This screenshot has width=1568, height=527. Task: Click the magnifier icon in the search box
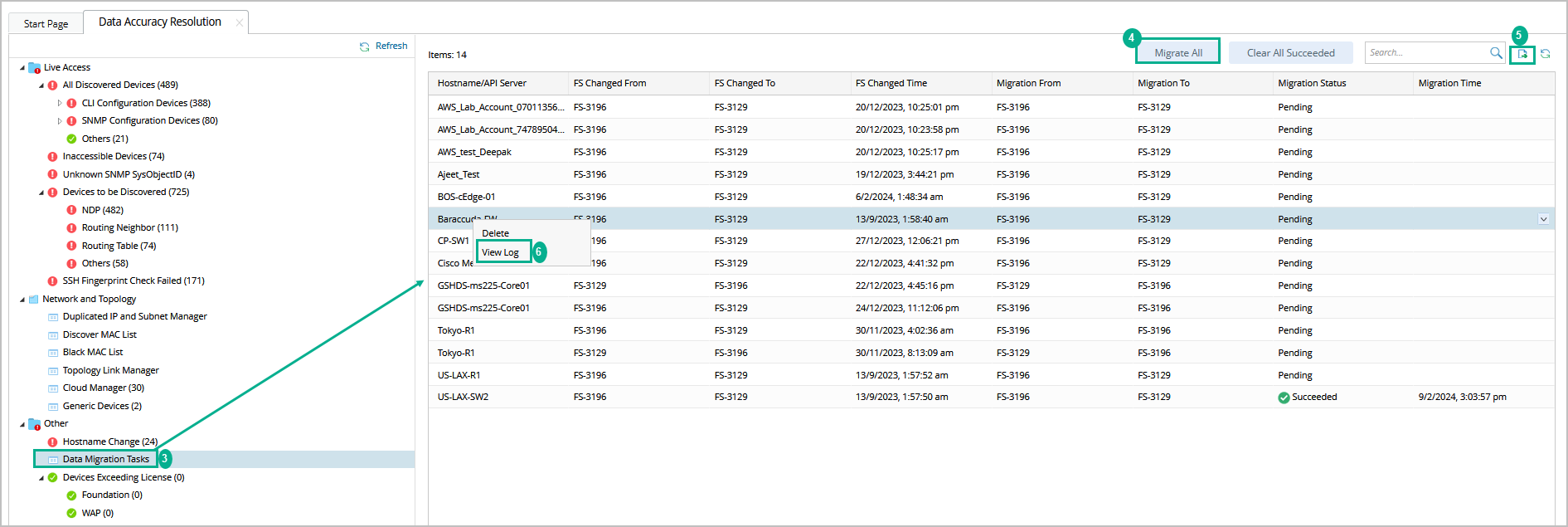1496,53
